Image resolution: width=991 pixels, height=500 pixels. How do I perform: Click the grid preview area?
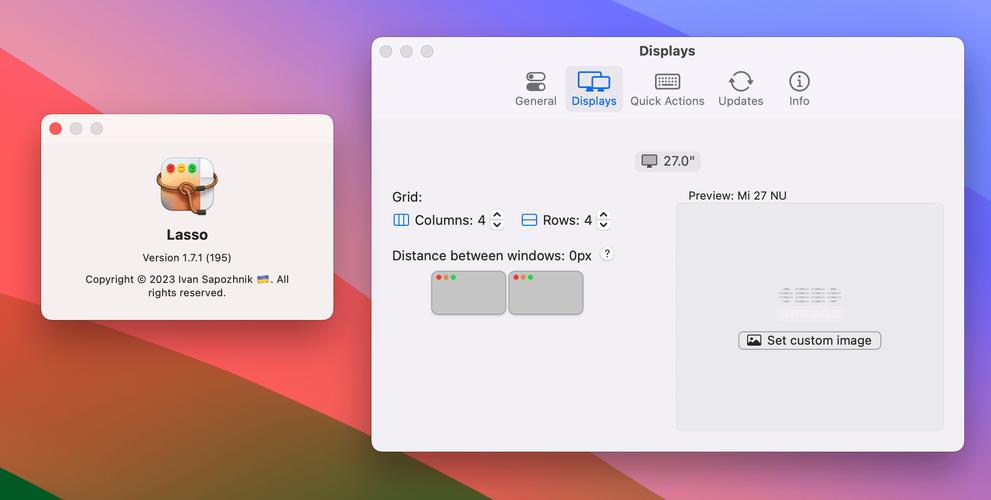click(x=810, y=317)
